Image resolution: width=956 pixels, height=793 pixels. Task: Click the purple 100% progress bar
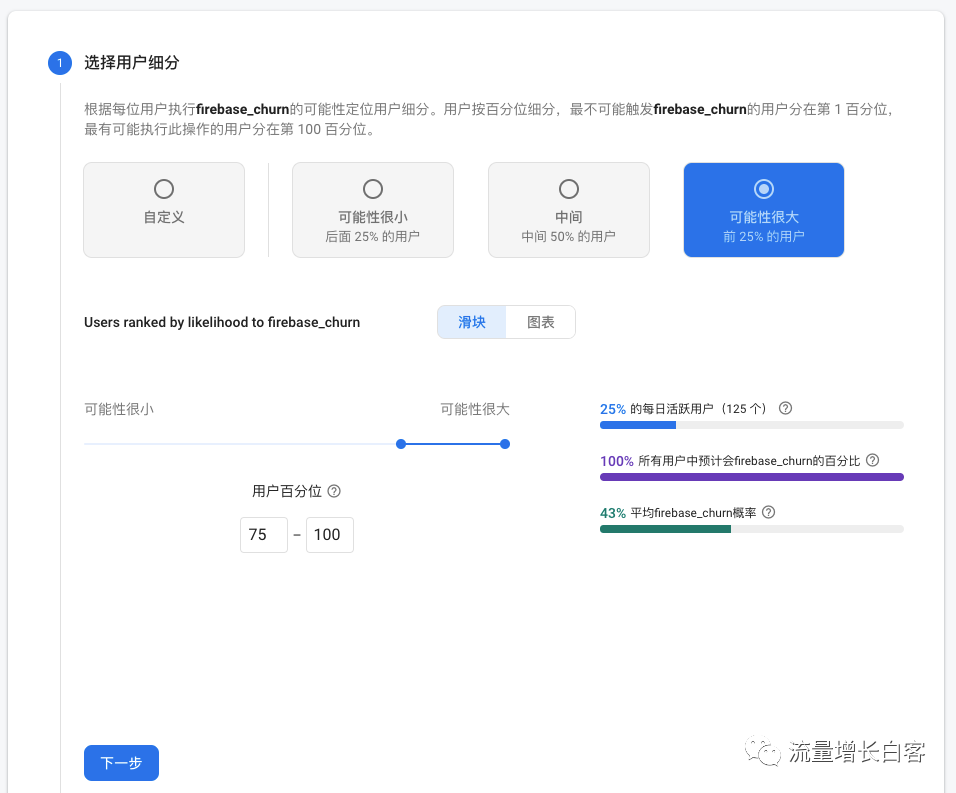[752, 477]
